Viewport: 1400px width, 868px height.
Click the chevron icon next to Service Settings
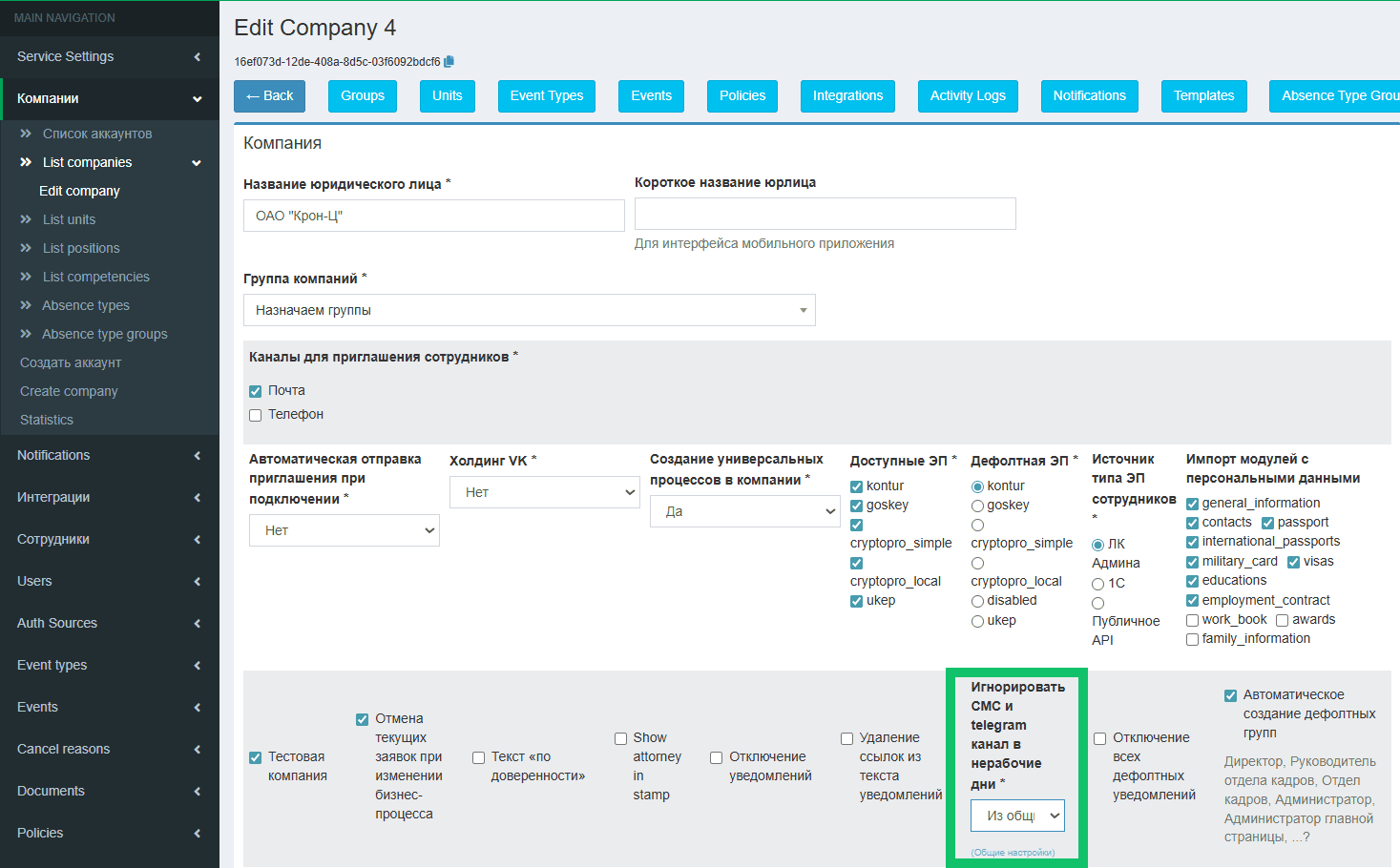coord(198,56)
